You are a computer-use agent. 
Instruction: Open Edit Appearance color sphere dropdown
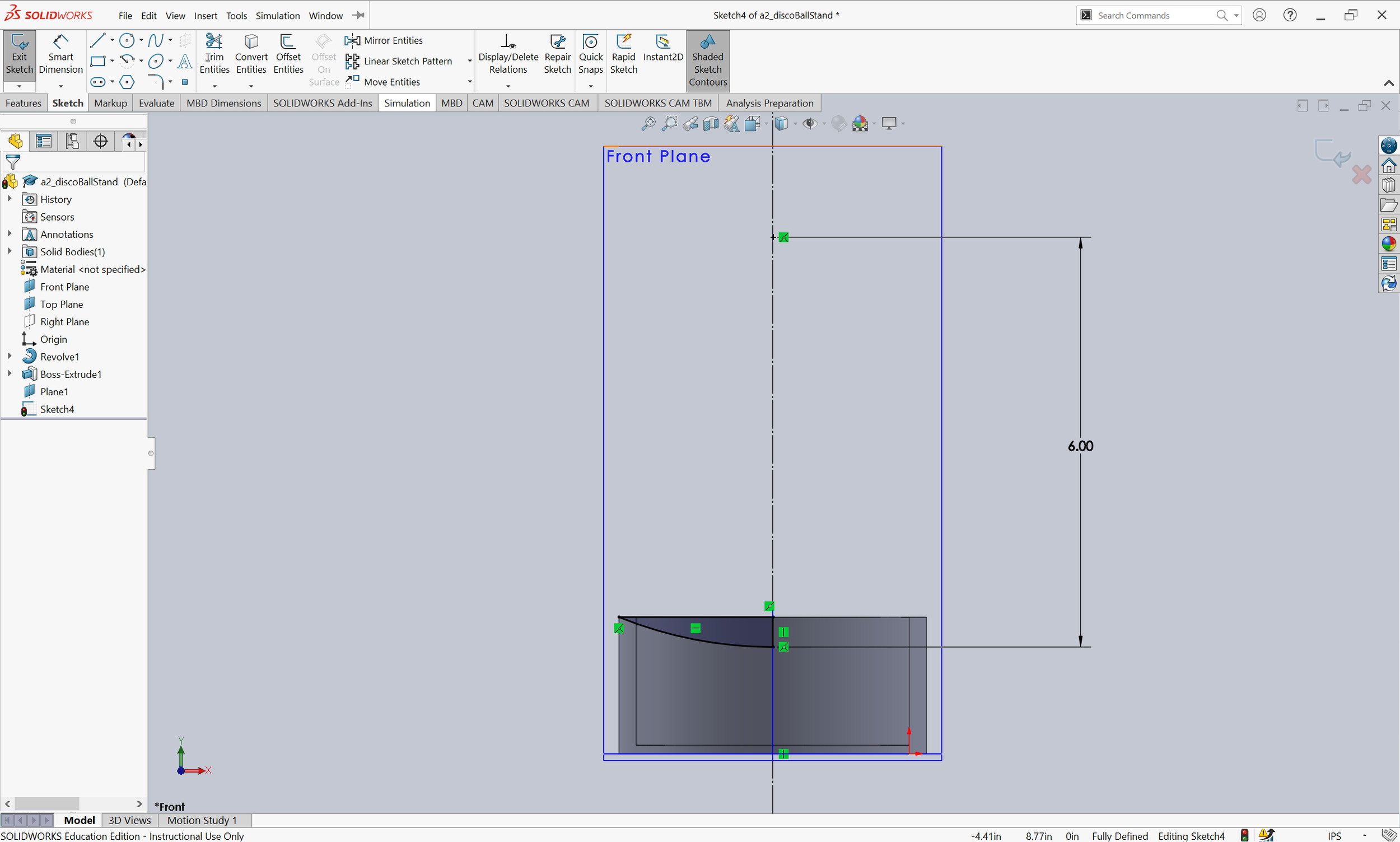point(874,124)
